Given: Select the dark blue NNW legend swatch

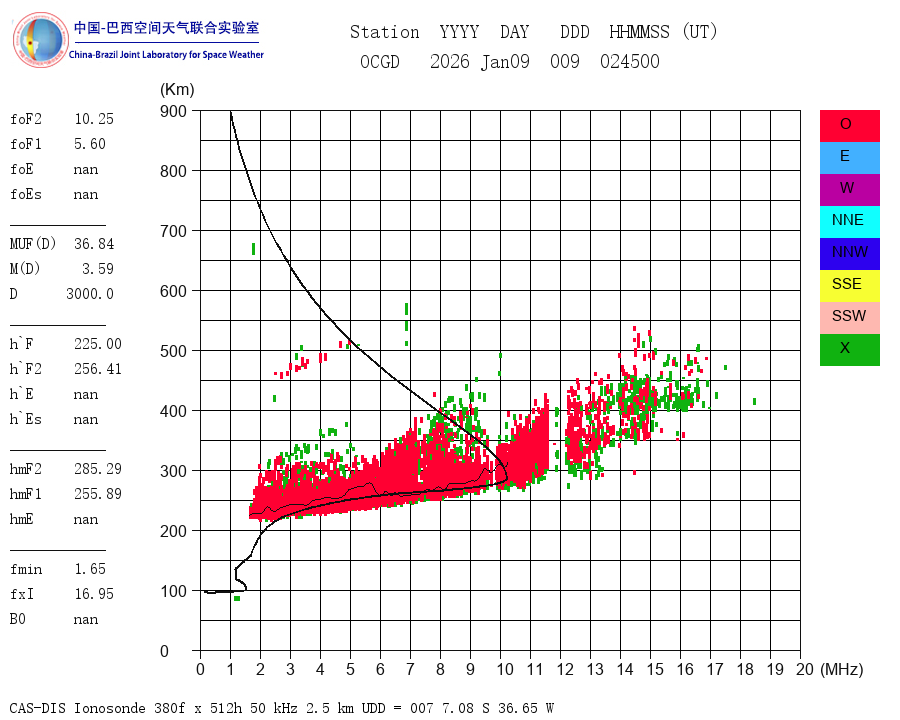Looking at the screenshot, I should coord(849,254).
